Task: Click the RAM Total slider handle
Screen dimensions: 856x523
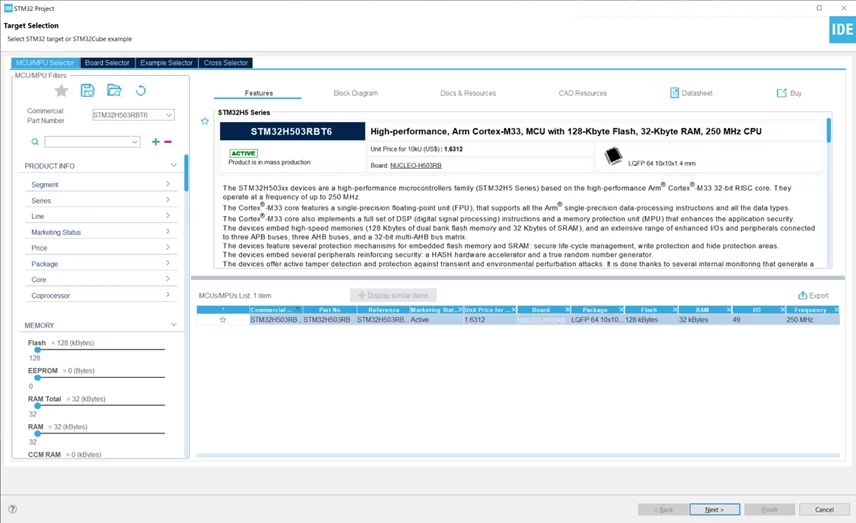Action: (38, 406)
